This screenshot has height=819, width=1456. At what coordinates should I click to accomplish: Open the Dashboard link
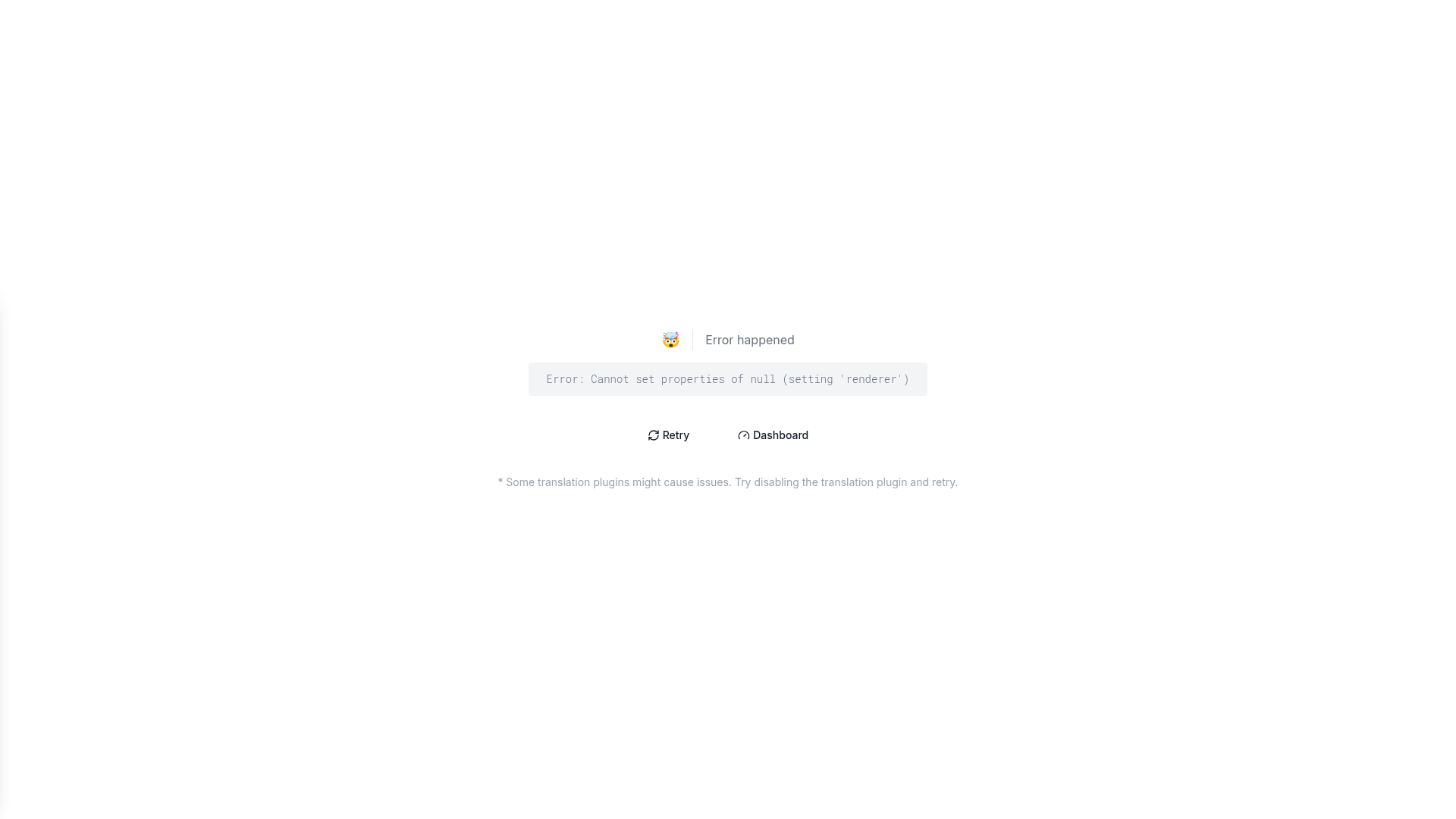(773, 435)
